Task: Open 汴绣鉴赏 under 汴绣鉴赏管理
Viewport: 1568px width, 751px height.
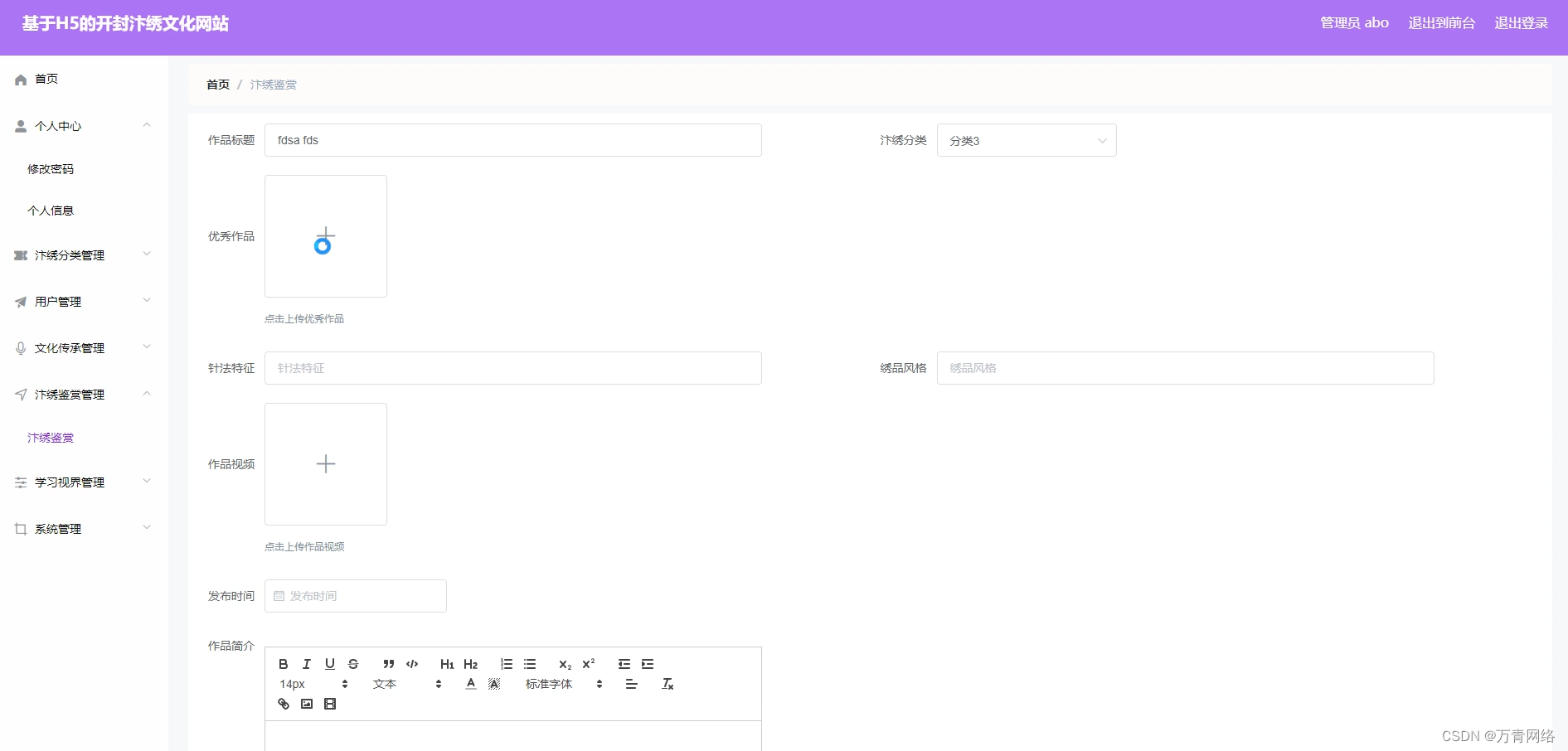Action: tap(51, 437)
